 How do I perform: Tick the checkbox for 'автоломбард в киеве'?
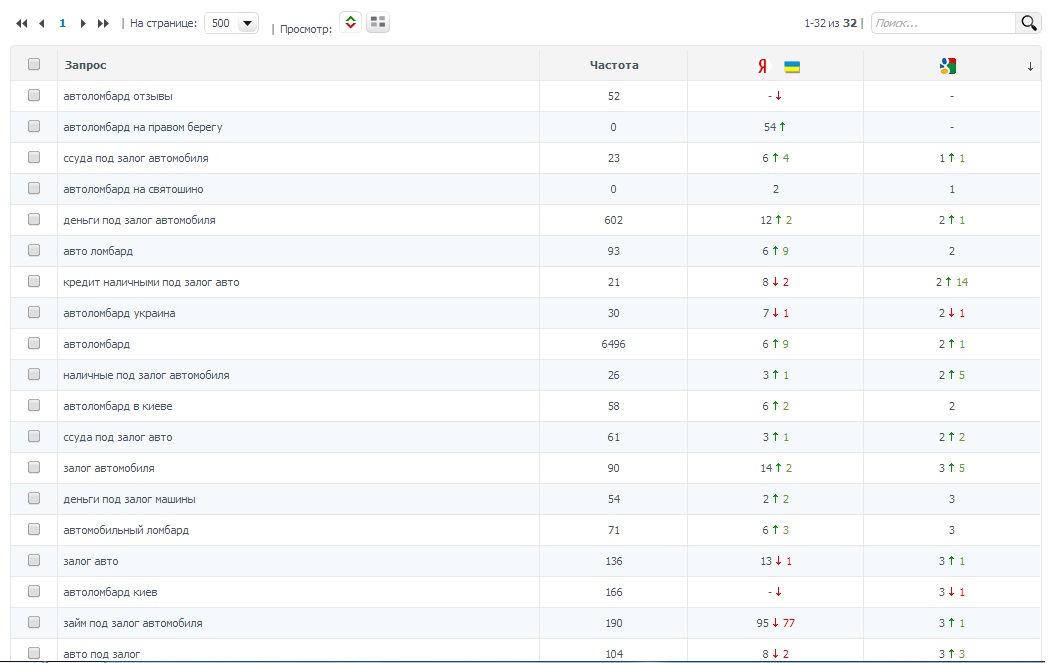tap(34, 406)
